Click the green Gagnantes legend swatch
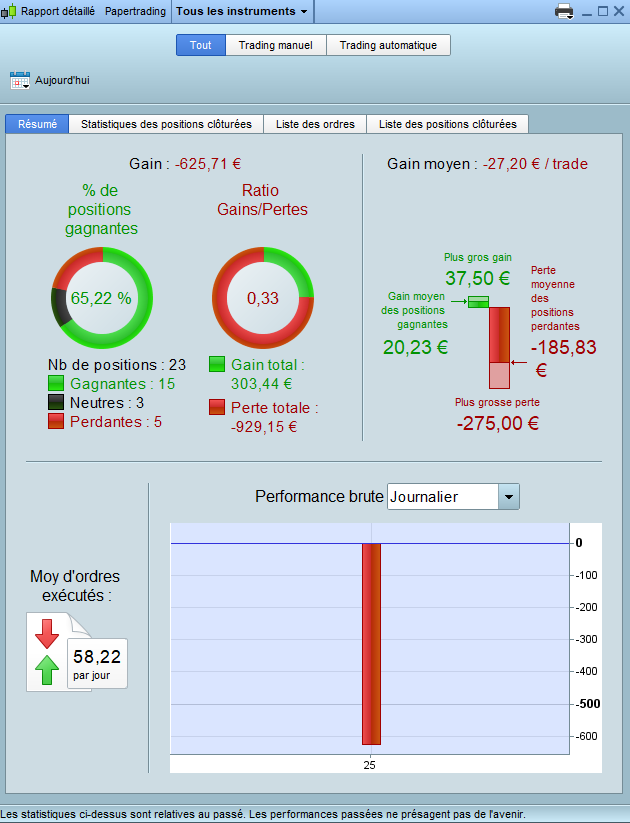Viewport: 630px width, 823px height. click(56, 383)
